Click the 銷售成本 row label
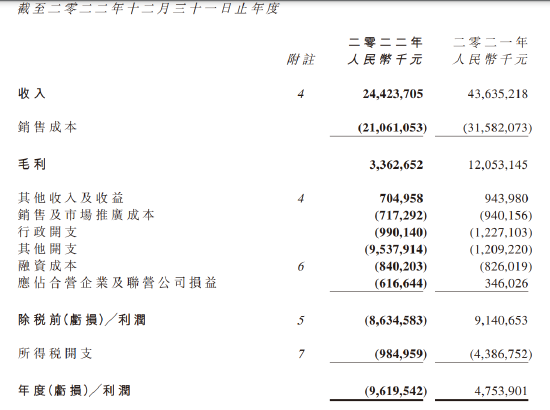Screen dimensions: 550x410 pos(47,127)
